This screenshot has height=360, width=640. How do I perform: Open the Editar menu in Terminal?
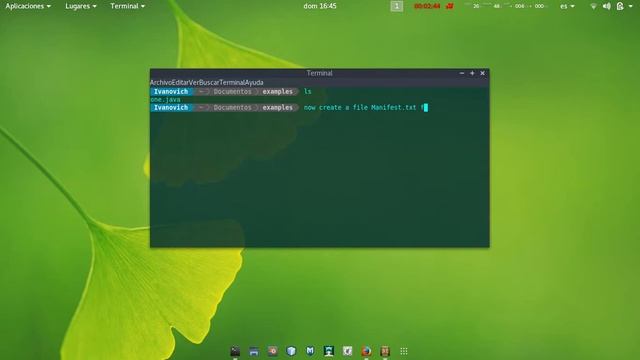(x=180, y=82)
